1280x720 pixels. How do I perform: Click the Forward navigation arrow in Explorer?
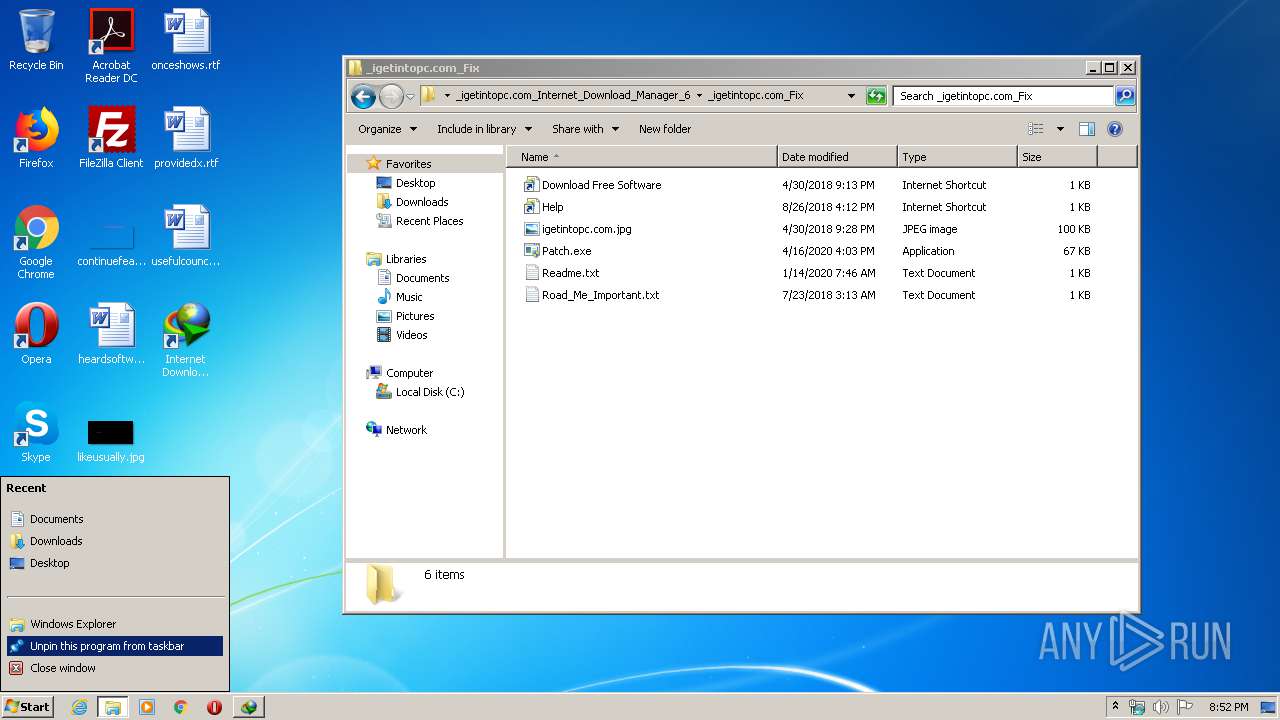pyautogui.click(x=391, y=96)
